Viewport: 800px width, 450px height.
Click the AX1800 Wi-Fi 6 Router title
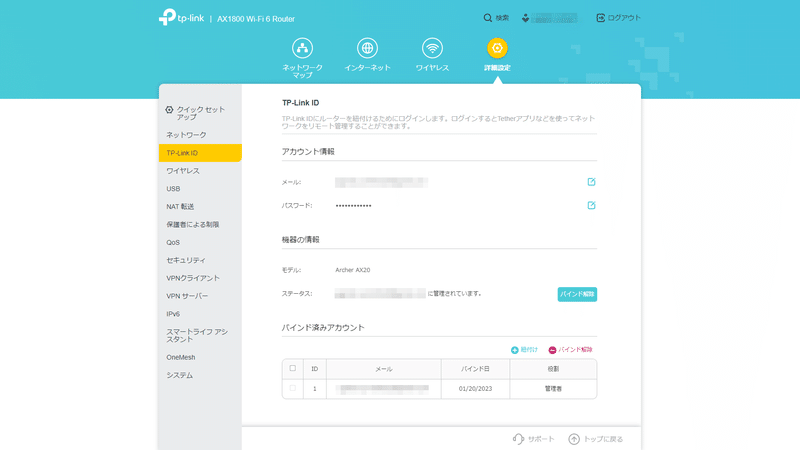(x=256, y=19)
